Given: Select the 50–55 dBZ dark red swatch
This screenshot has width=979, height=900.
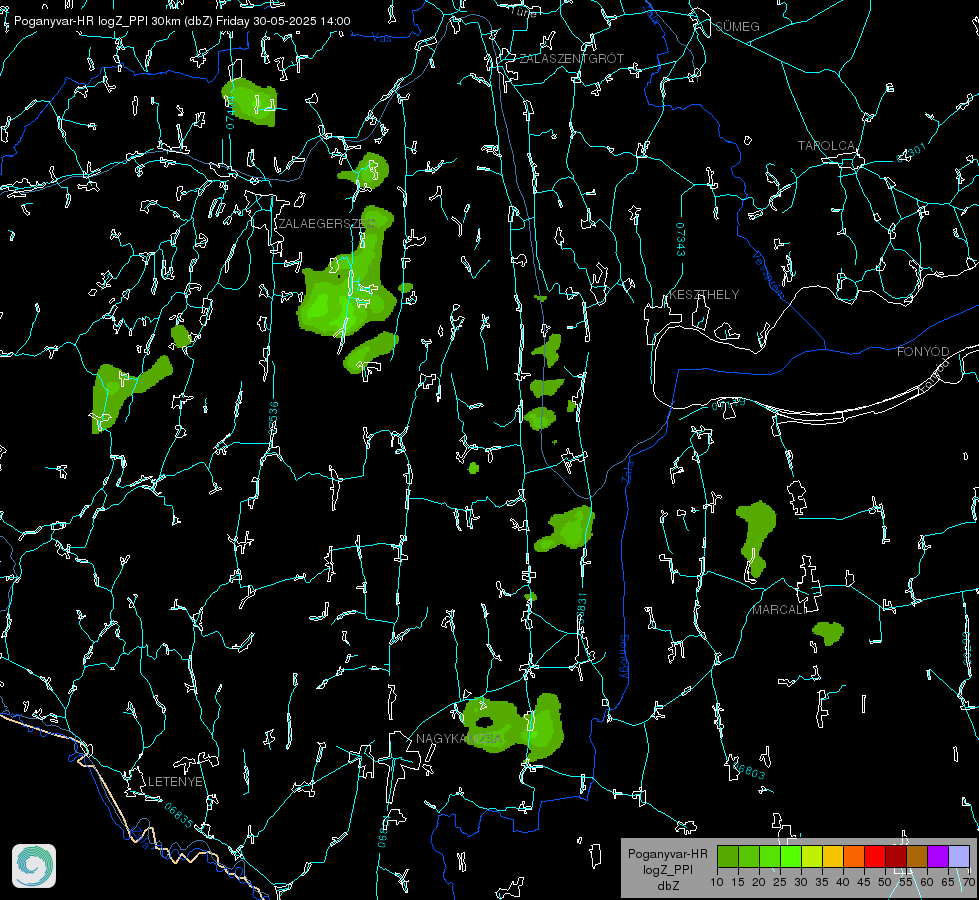Looking at the screenshot, I should click(895, 856).
